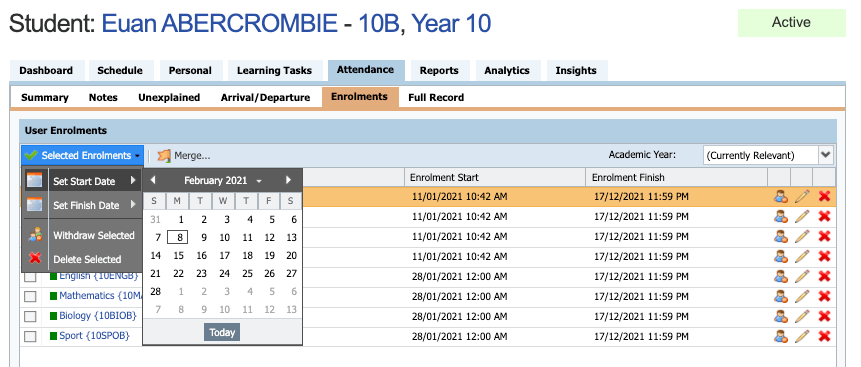Click the green square beside Mathematics

pos(53,296)
